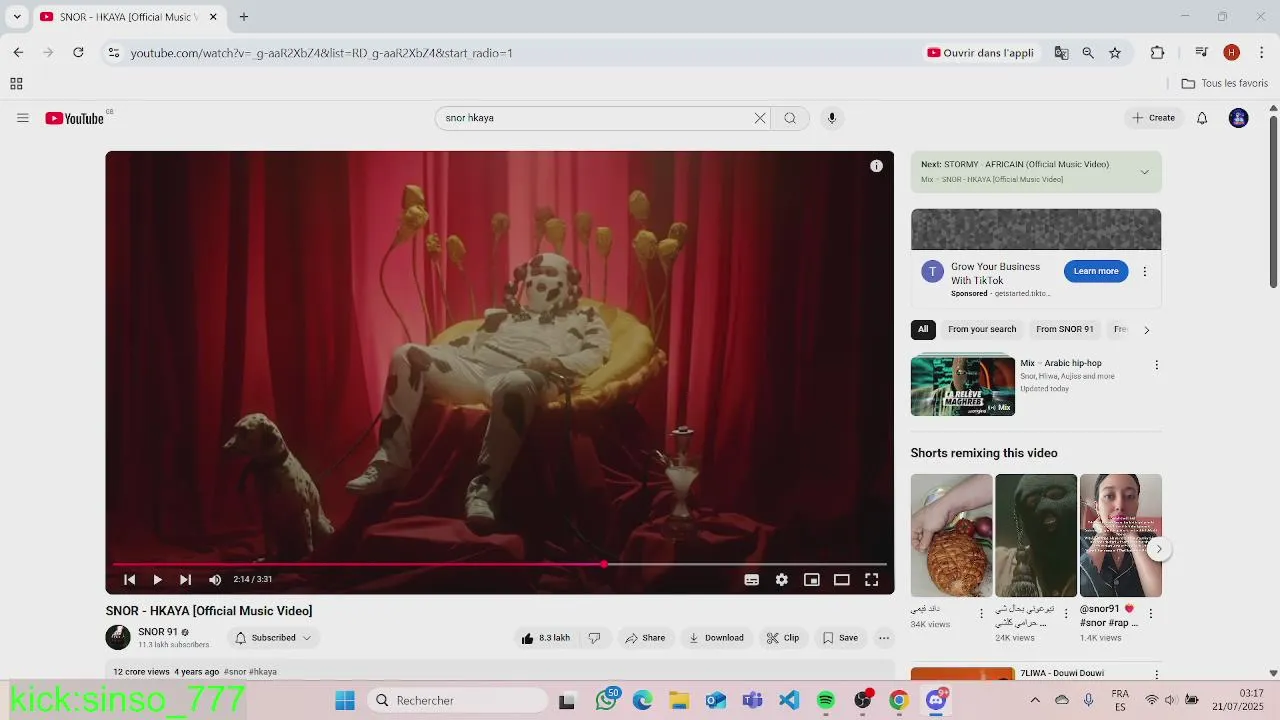Open options for 34K views short
1280x720 pixels.
(x=981, y=613)
